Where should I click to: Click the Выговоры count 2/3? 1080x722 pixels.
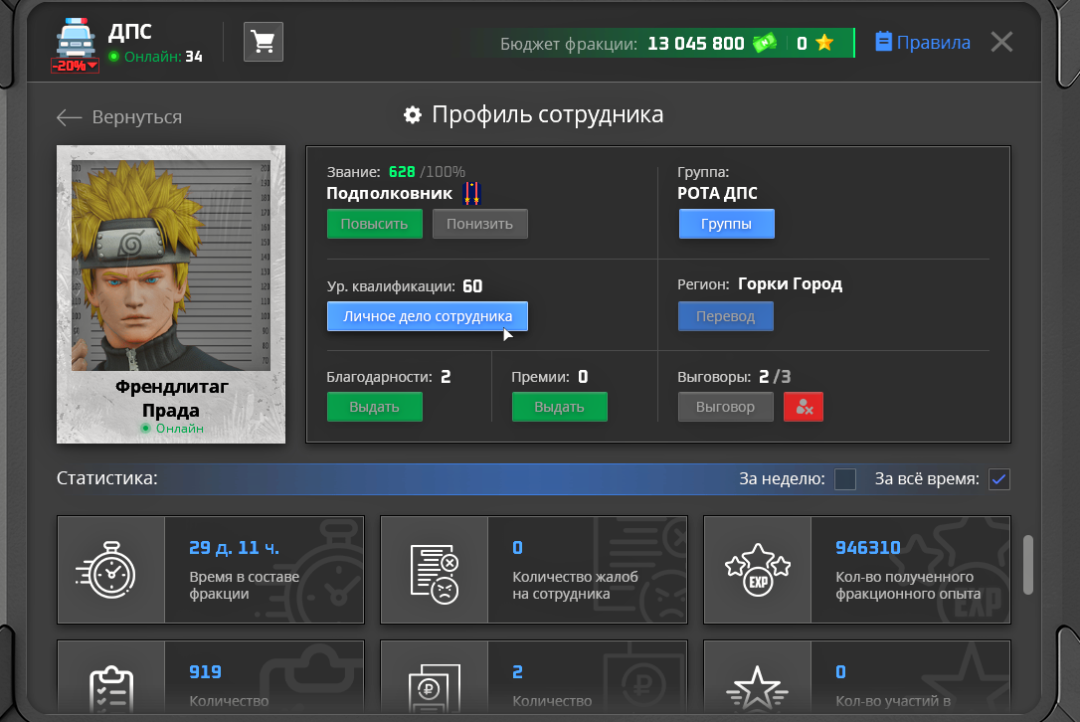[775, 377]
